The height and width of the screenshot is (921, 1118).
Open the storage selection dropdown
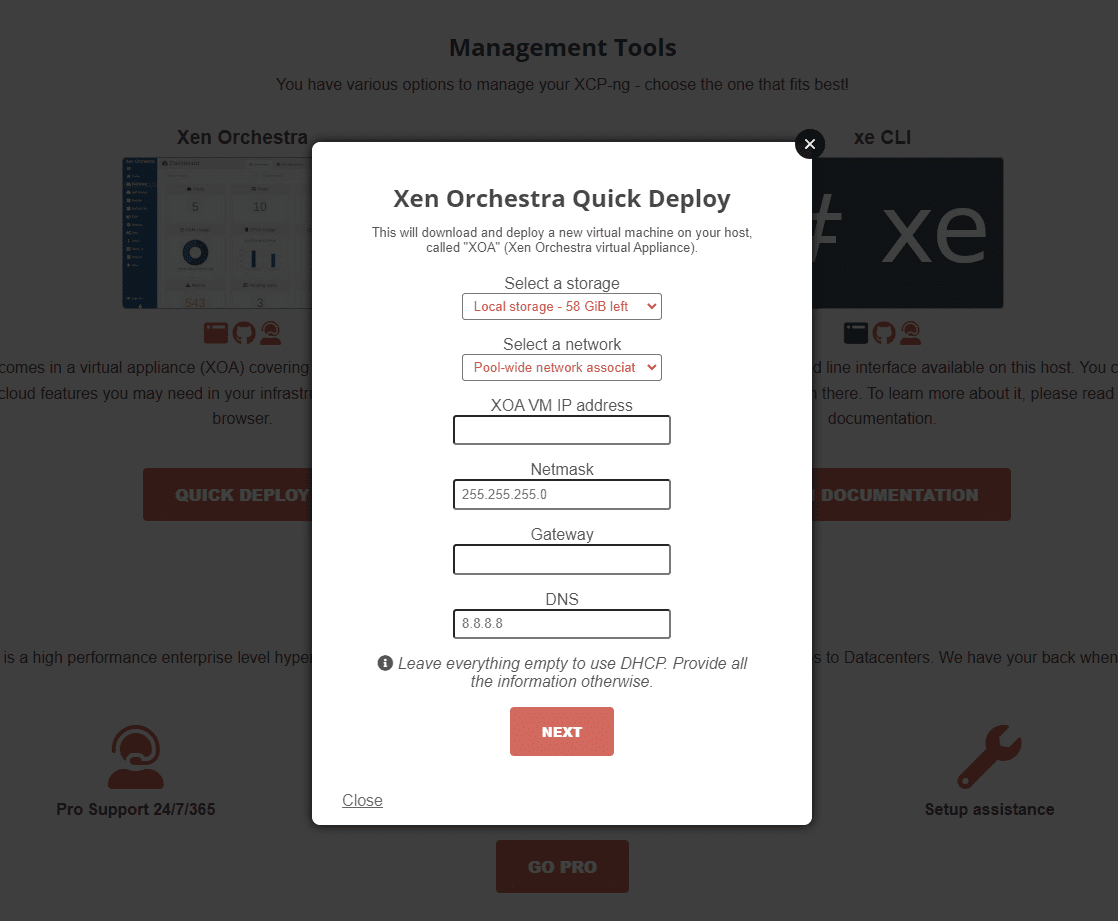point(562,307)
